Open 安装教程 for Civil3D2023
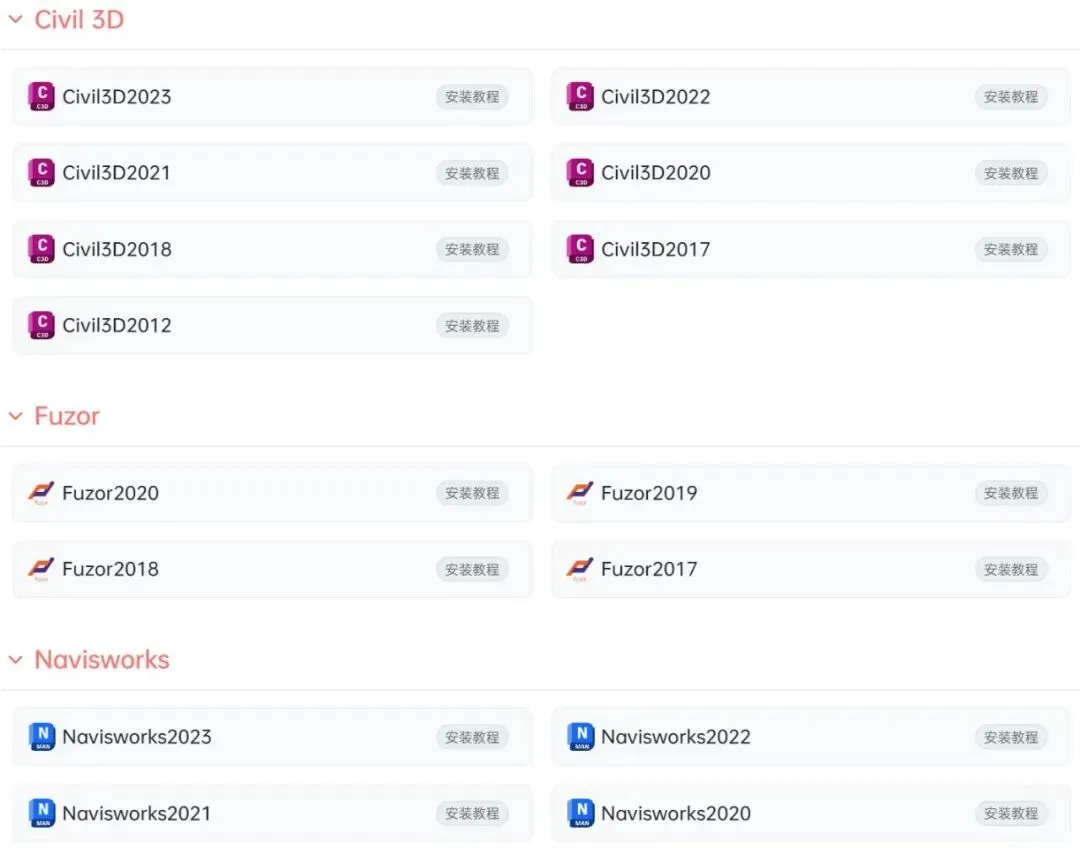 tap(472, 96)
